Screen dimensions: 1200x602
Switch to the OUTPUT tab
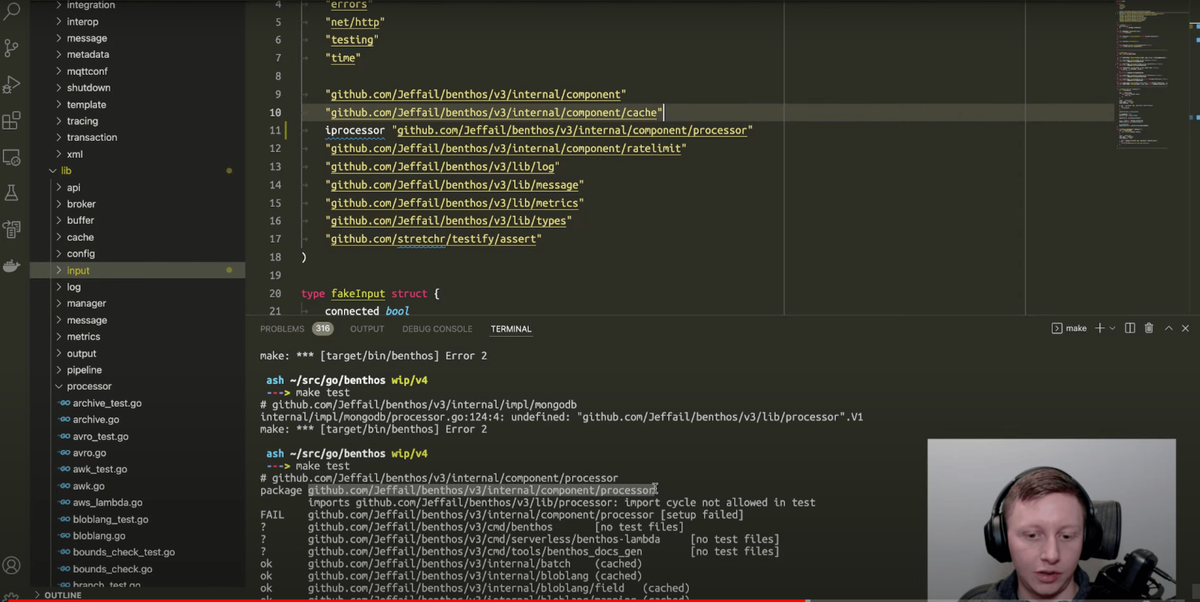366,328
